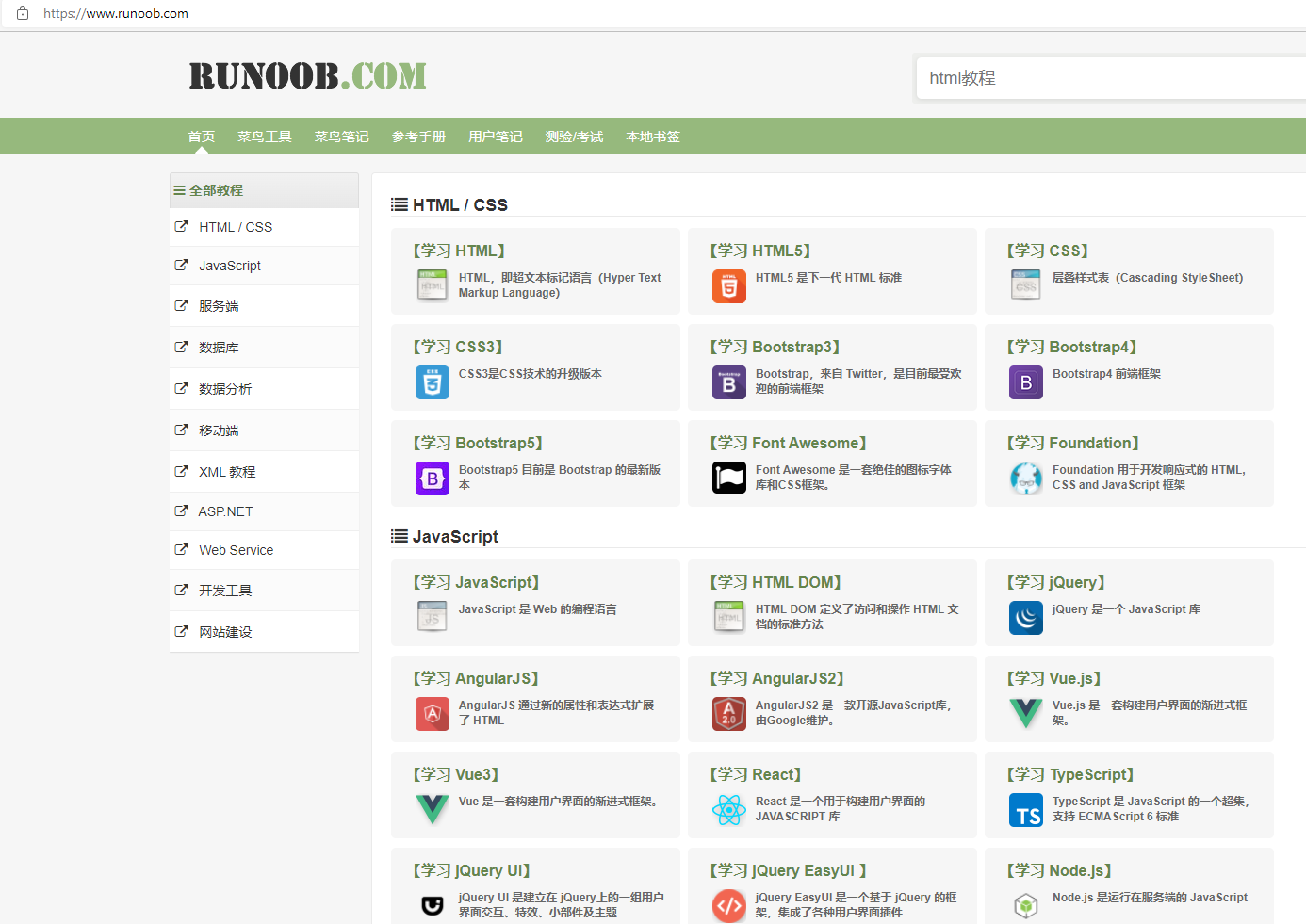Click the external-link icon beside 数据库
The image size is (1306, 924).
181,347
